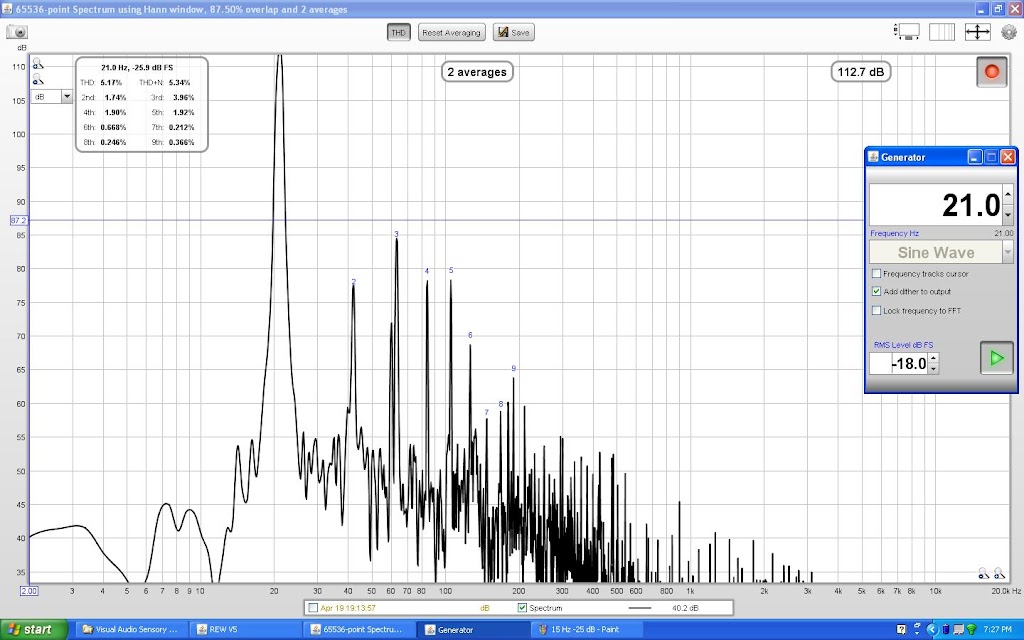Enable Lock frequency to FFT checkbox
Screen dimensions: 1024x640
(876, 311)
